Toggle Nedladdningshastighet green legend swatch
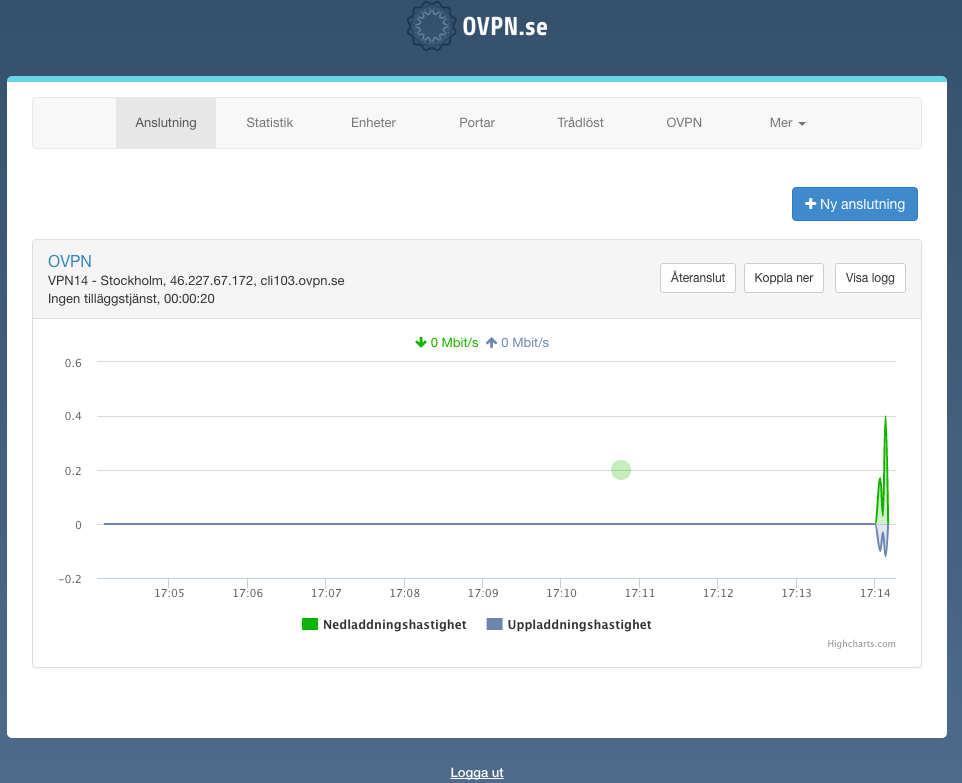Image resolution: width=962 pixels, height=783 pixels. tap(310, 624)
